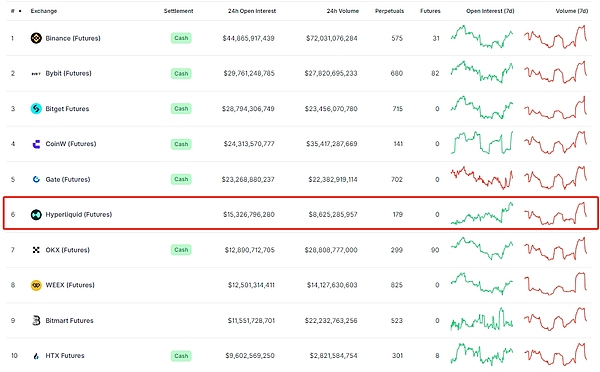Click Binance volume 7d sparkline chart

[x=556, y=37]
